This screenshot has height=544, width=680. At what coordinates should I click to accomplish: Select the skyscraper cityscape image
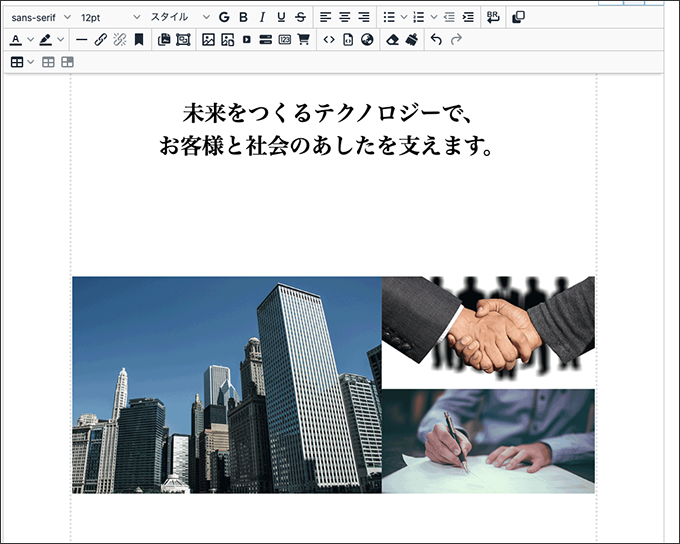point(227,385)
